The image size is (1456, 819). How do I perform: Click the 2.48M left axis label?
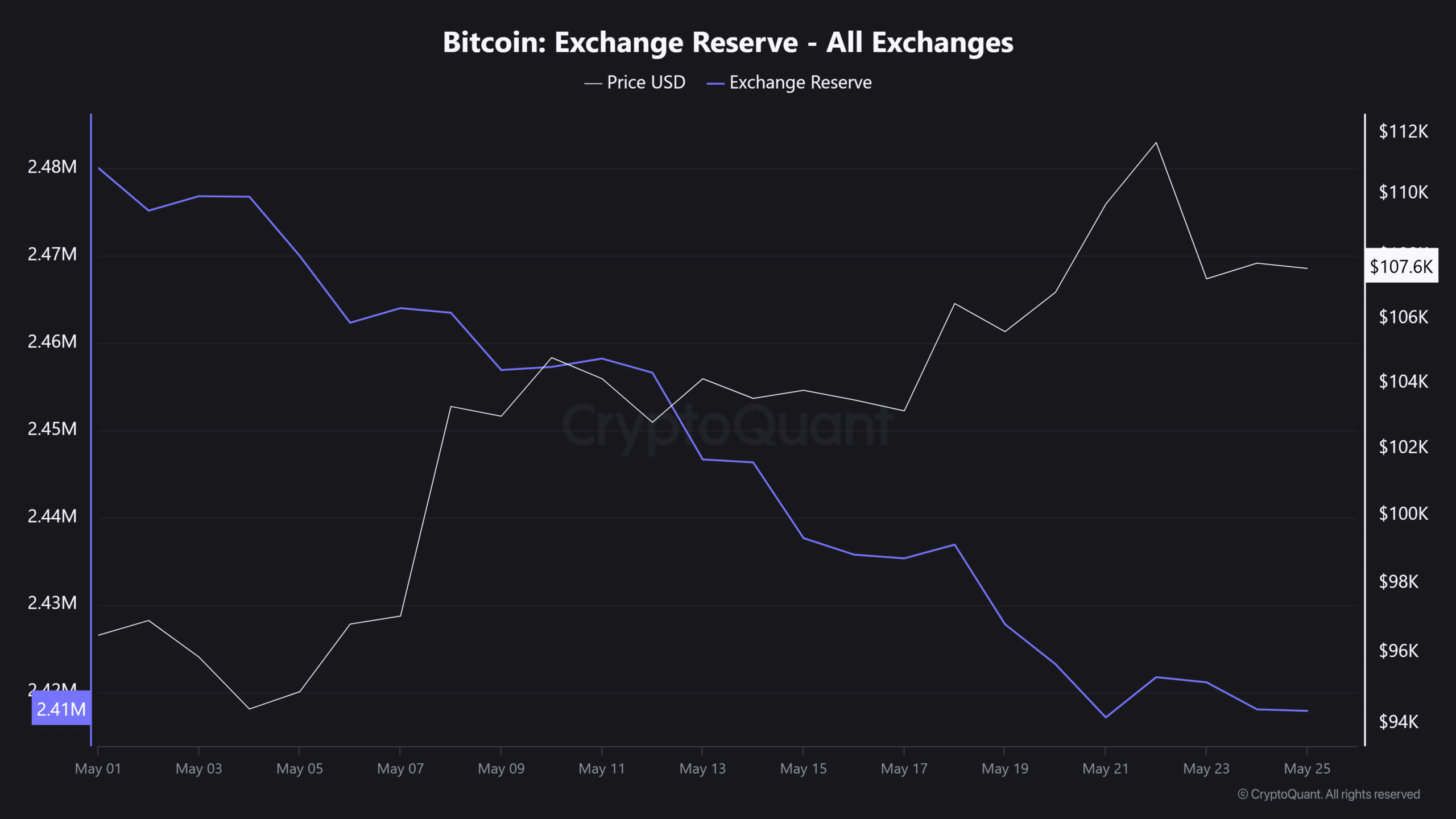point(52,167)
